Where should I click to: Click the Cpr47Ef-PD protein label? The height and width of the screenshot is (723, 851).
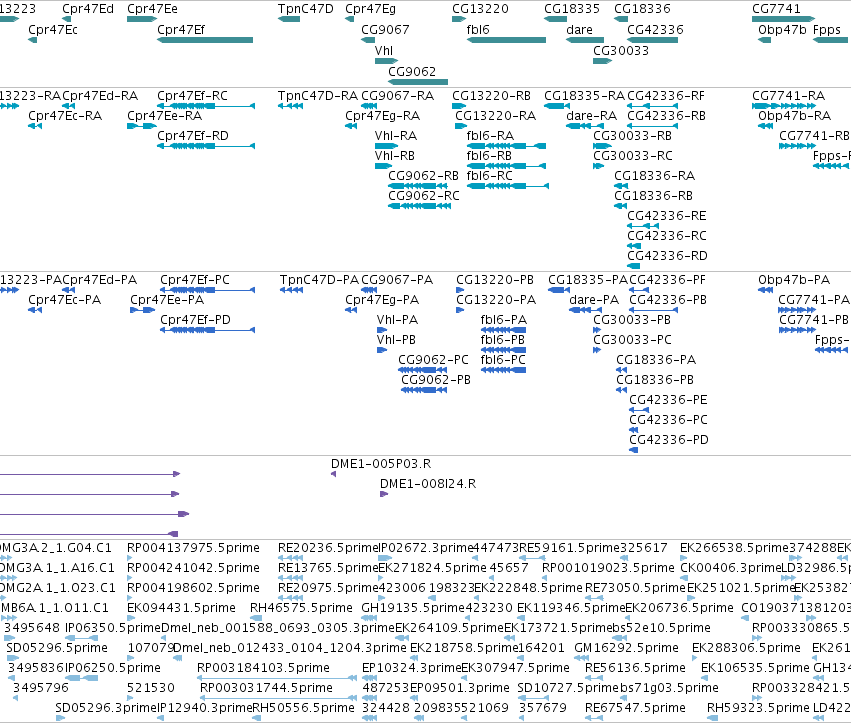(x=195, y=320)
